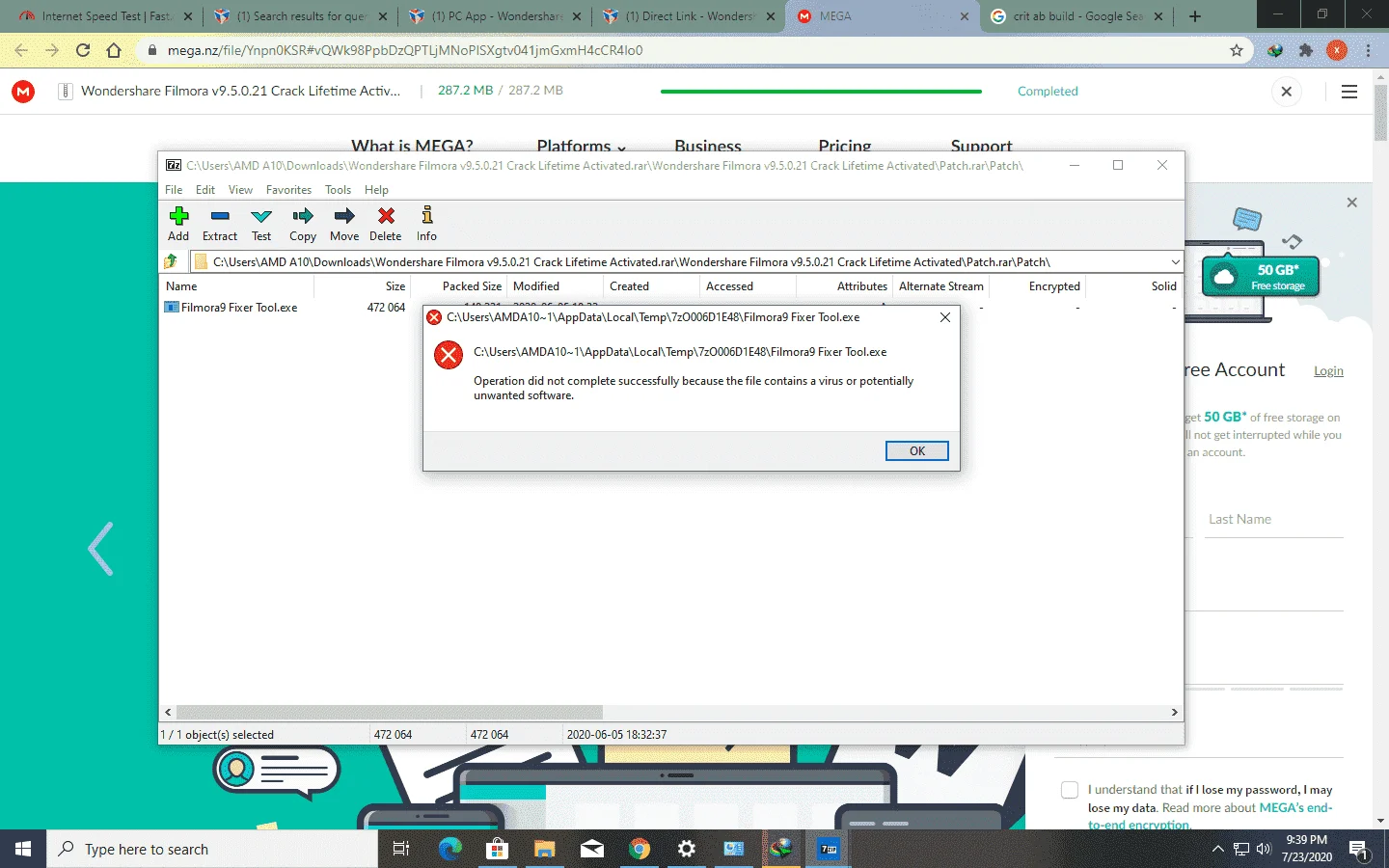
Task: Open the Tools menu in 7-Zip
Action: pos(338,190)
